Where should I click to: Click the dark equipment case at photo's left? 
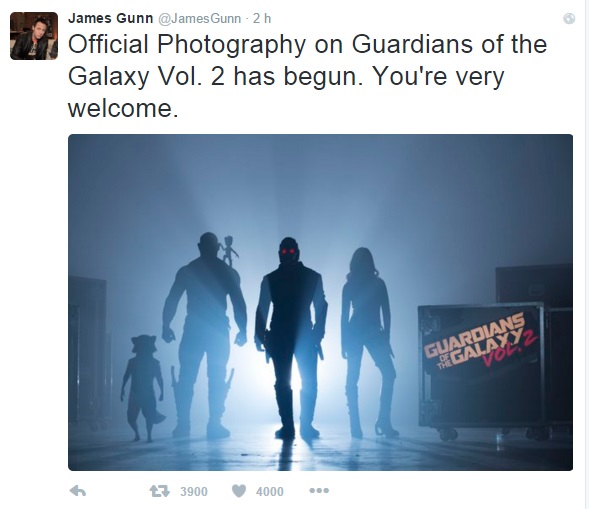click(x=90, y=352)
